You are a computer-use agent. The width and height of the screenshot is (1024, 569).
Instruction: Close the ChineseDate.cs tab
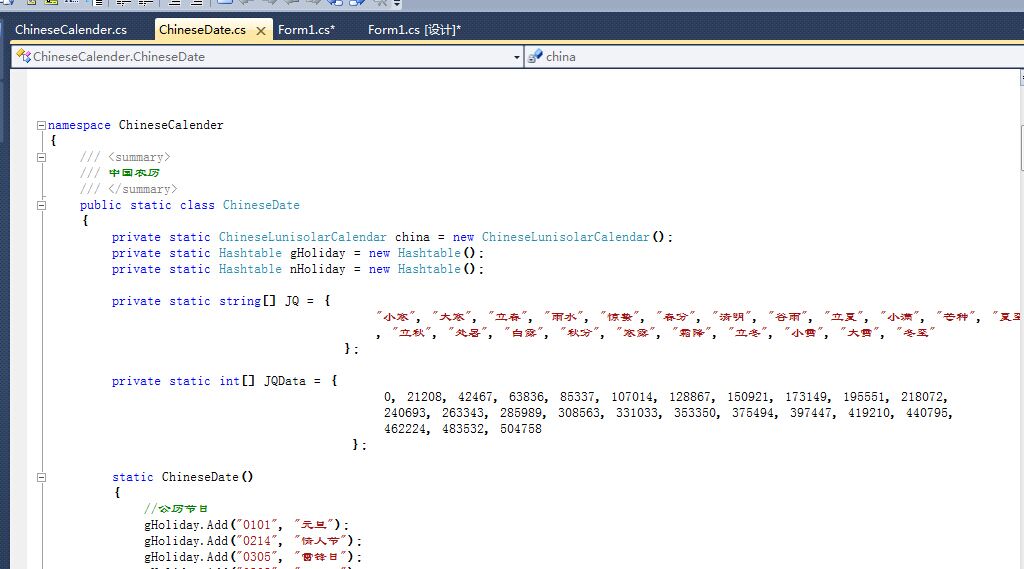(x=261, y=31)
